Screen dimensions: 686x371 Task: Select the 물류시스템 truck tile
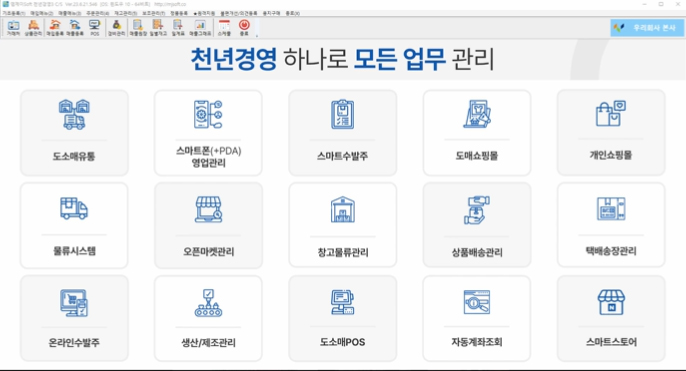(x=74, y=225)
